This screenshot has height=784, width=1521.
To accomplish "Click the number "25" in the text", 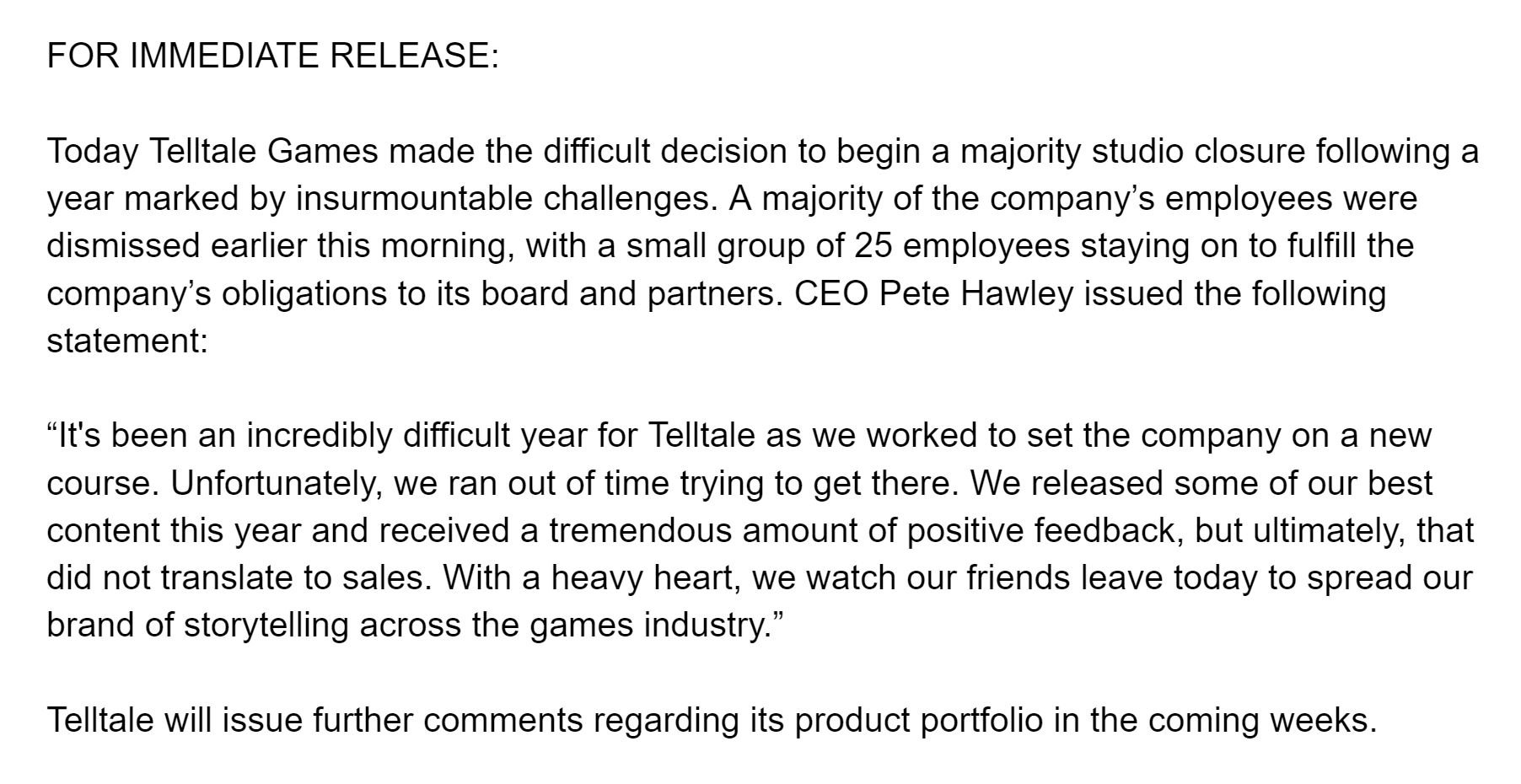I will 873,246.
